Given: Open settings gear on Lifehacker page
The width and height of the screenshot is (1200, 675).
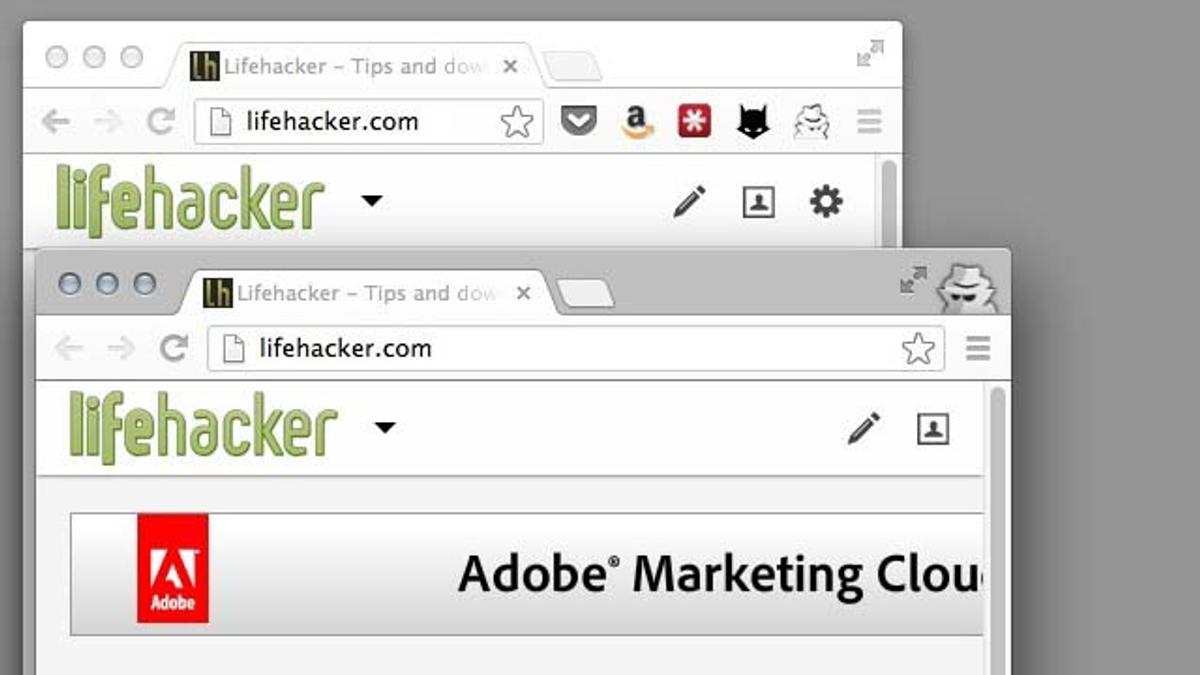Looking at the screenshot, I should coord(826,202).
